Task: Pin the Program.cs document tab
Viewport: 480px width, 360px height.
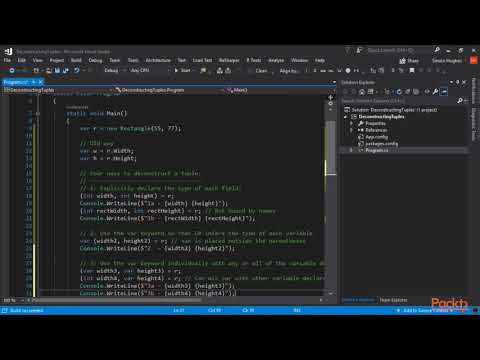Action: pos(33,82)
